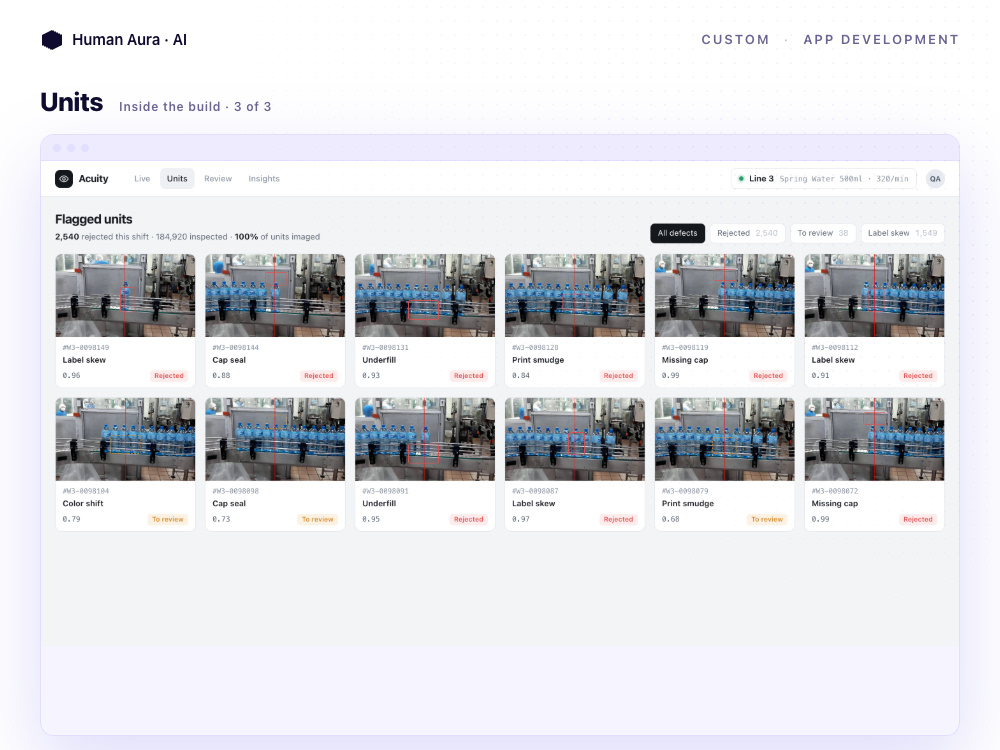The image size is (1000, 750).
Task: Click Missing cap label on unit #W3-0098119
Action: click(x=685, y=360)
